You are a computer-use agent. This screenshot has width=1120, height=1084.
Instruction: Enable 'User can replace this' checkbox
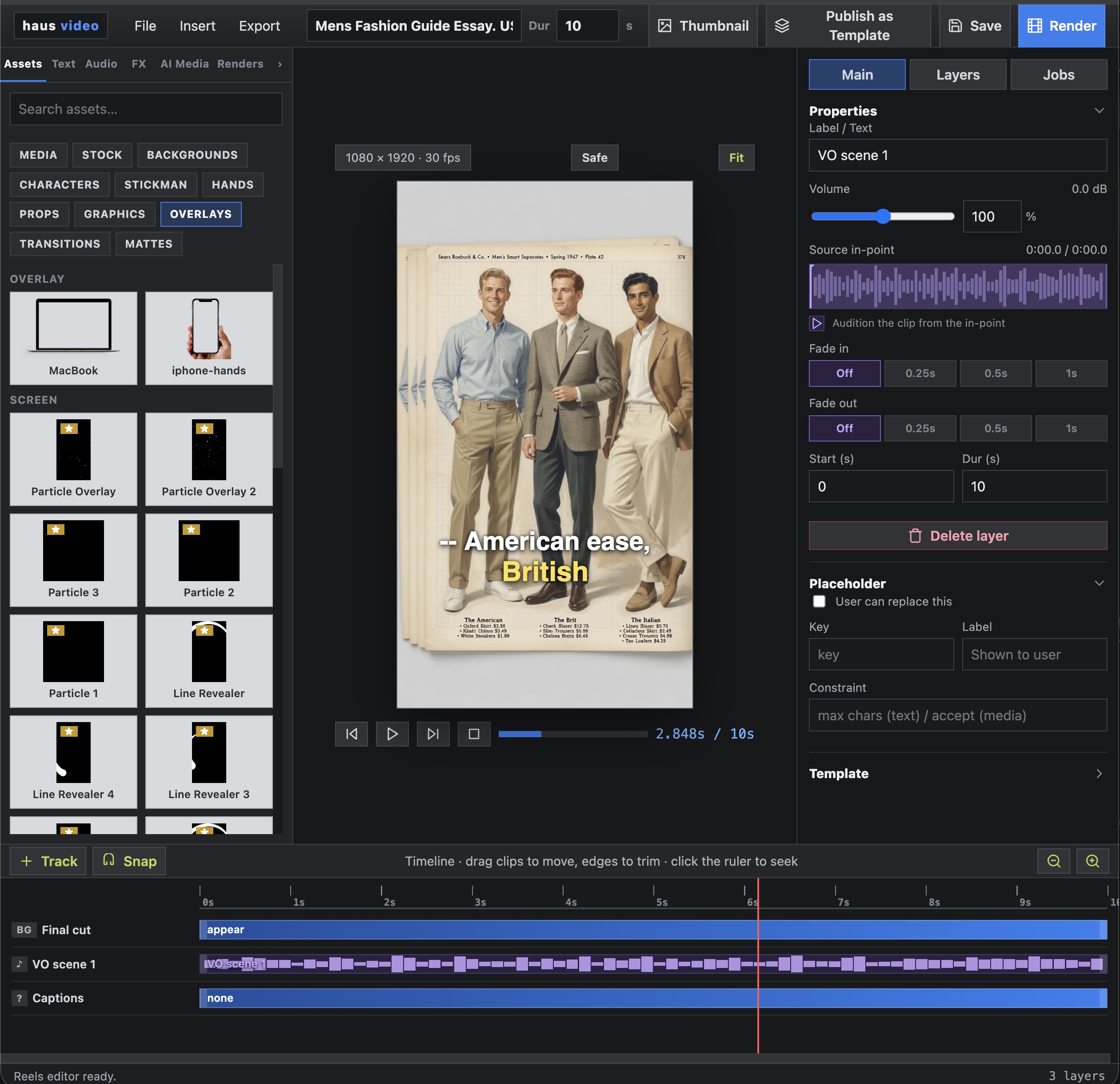tap(820, 602)
